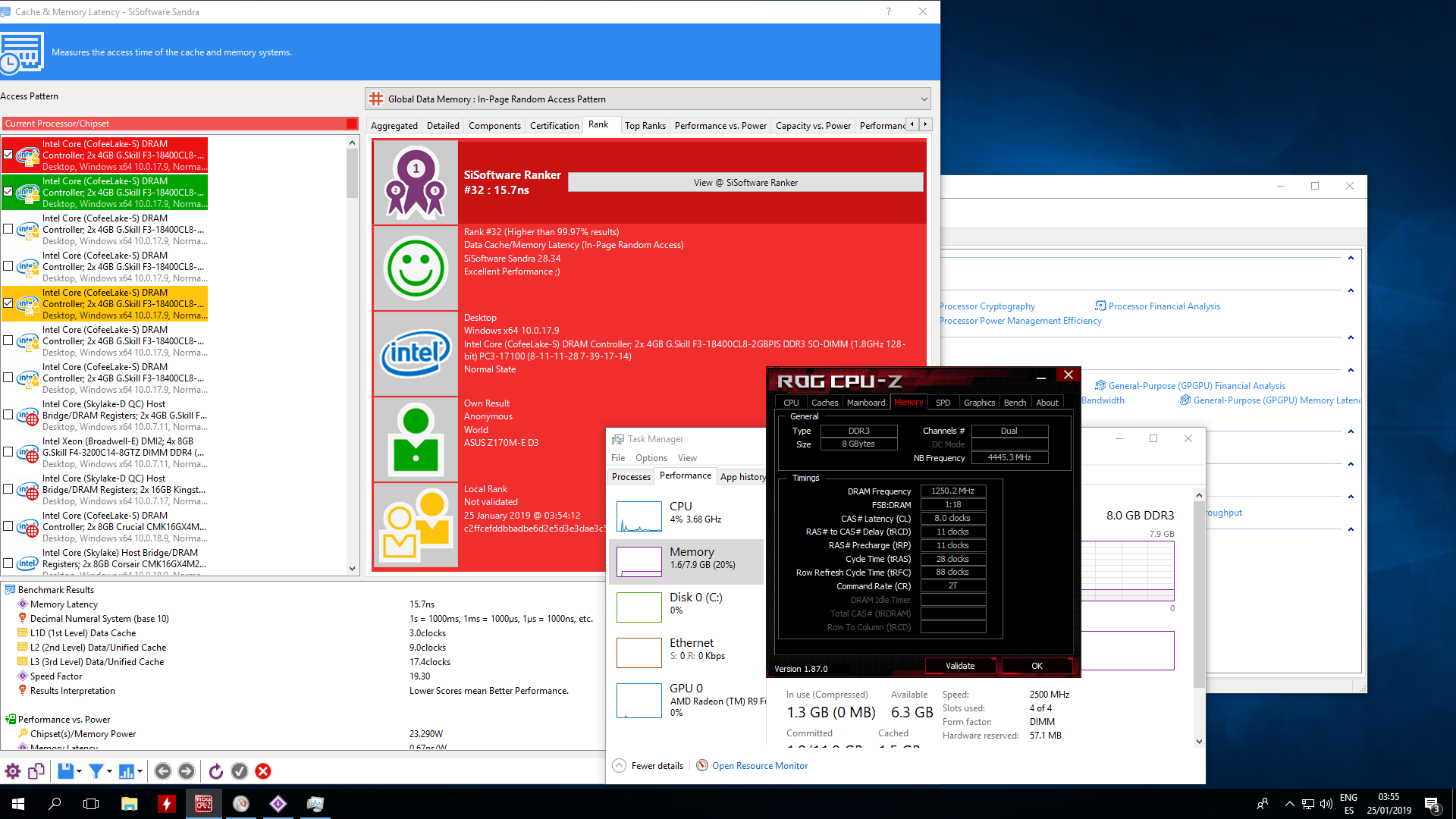
Task: Open the SPD tab in CPU-Z
Action: pyautogui.click(x=943, y=403)
